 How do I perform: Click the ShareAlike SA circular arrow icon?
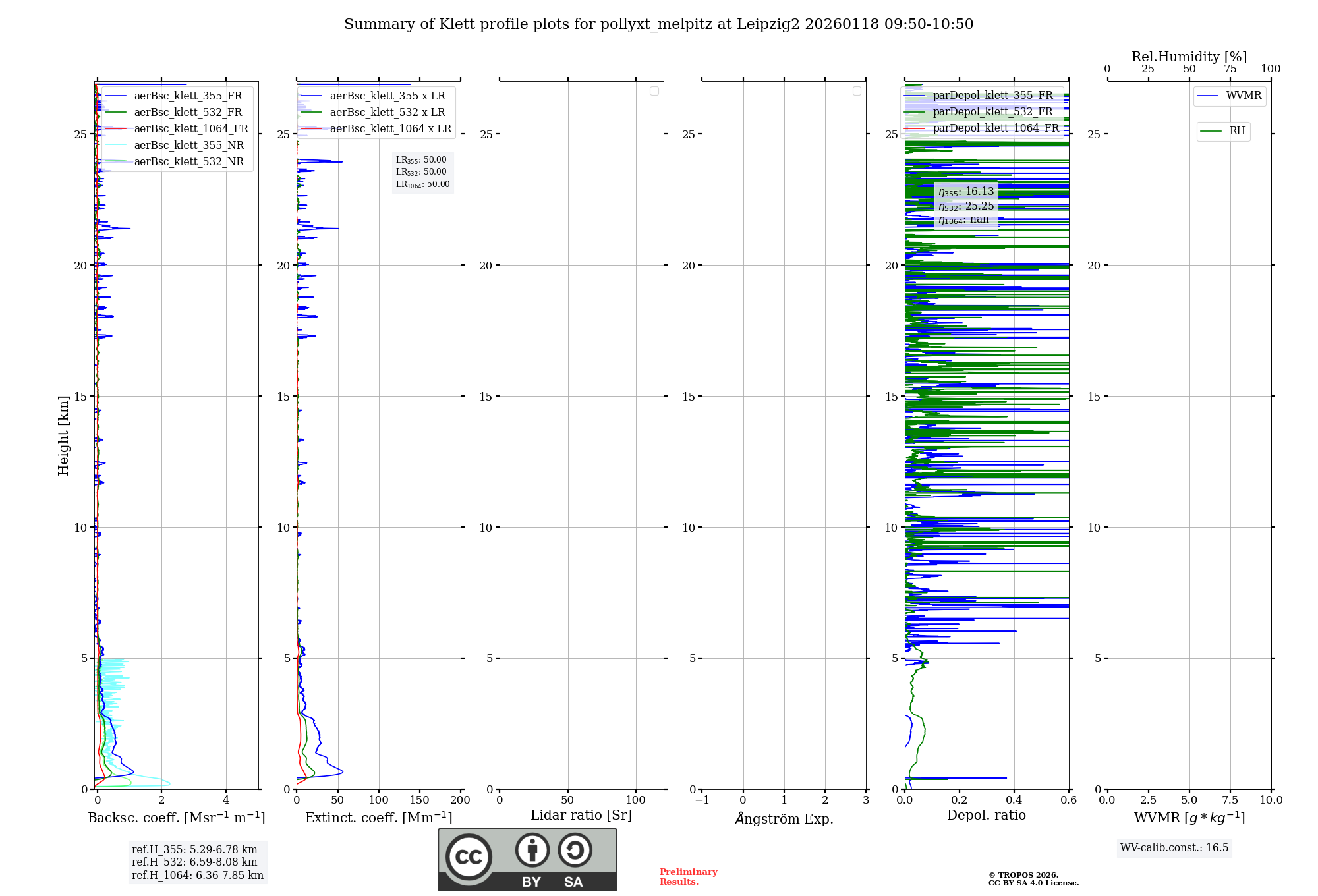click(x=575, y=850)
